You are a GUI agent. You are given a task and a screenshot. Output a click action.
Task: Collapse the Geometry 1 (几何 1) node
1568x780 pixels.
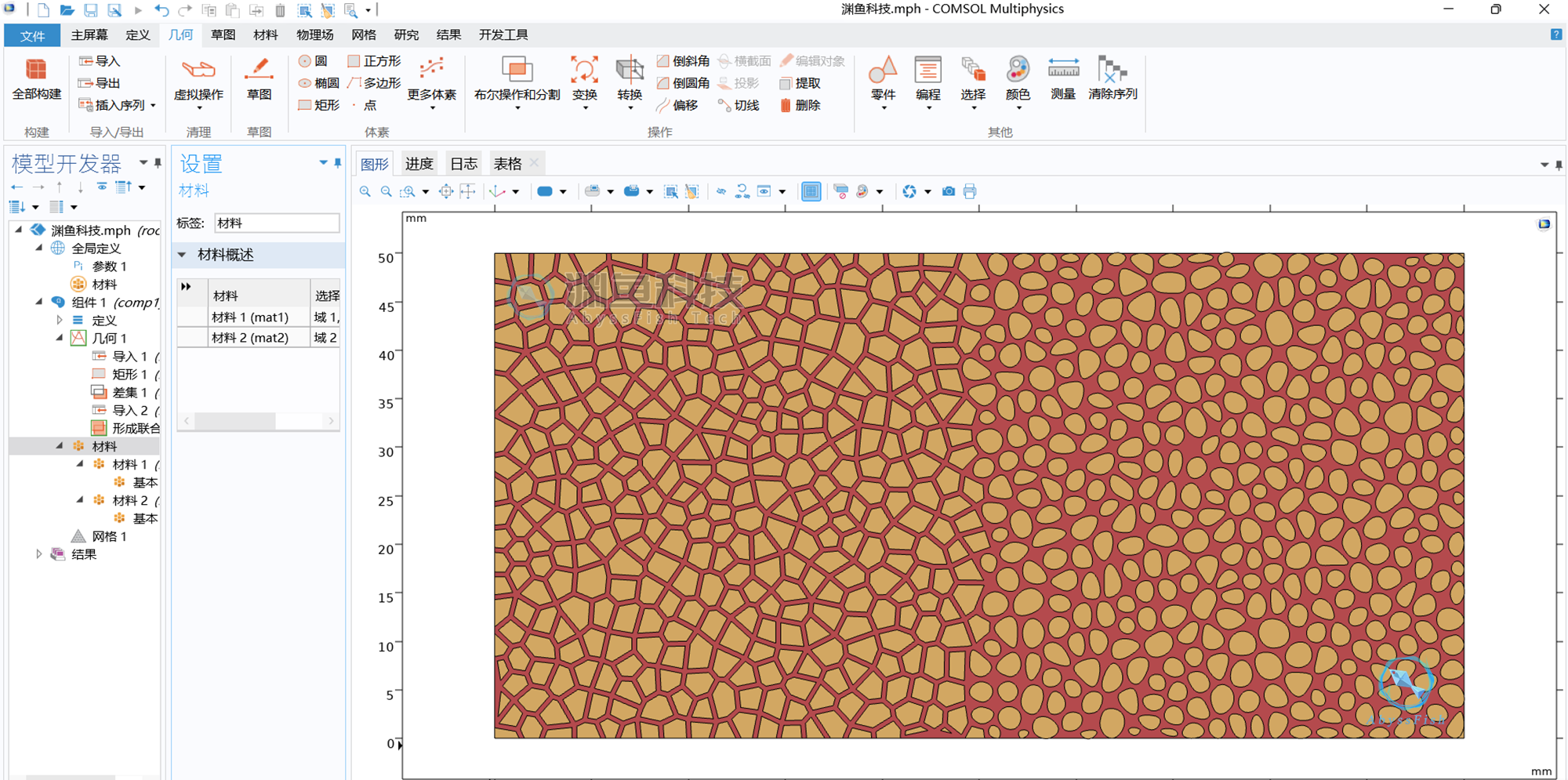pos(60,338)
